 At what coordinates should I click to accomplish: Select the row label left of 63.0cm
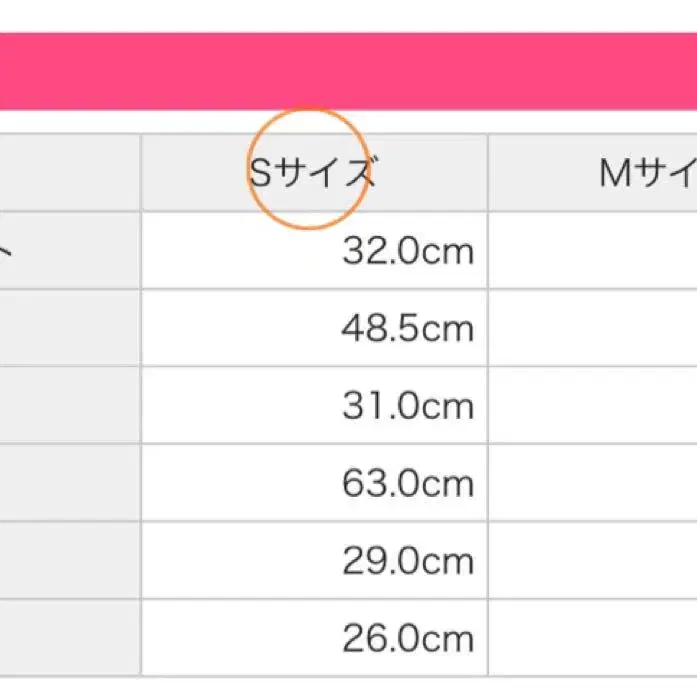pos(69,484)
